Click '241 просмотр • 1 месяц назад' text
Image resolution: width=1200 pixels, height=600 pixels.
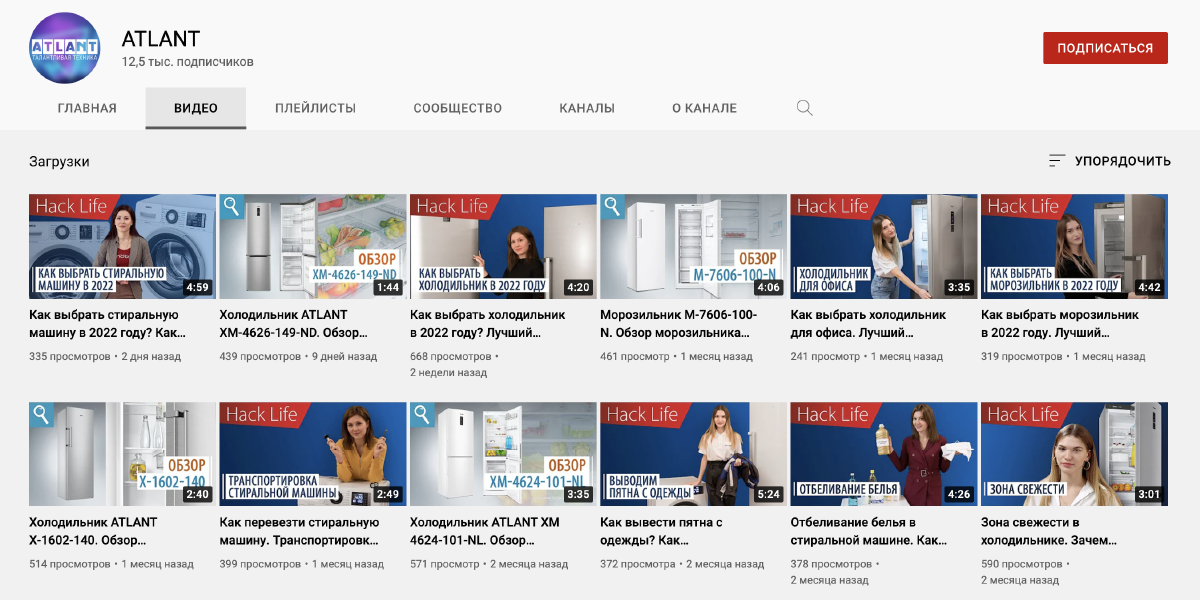coord(867,356)
